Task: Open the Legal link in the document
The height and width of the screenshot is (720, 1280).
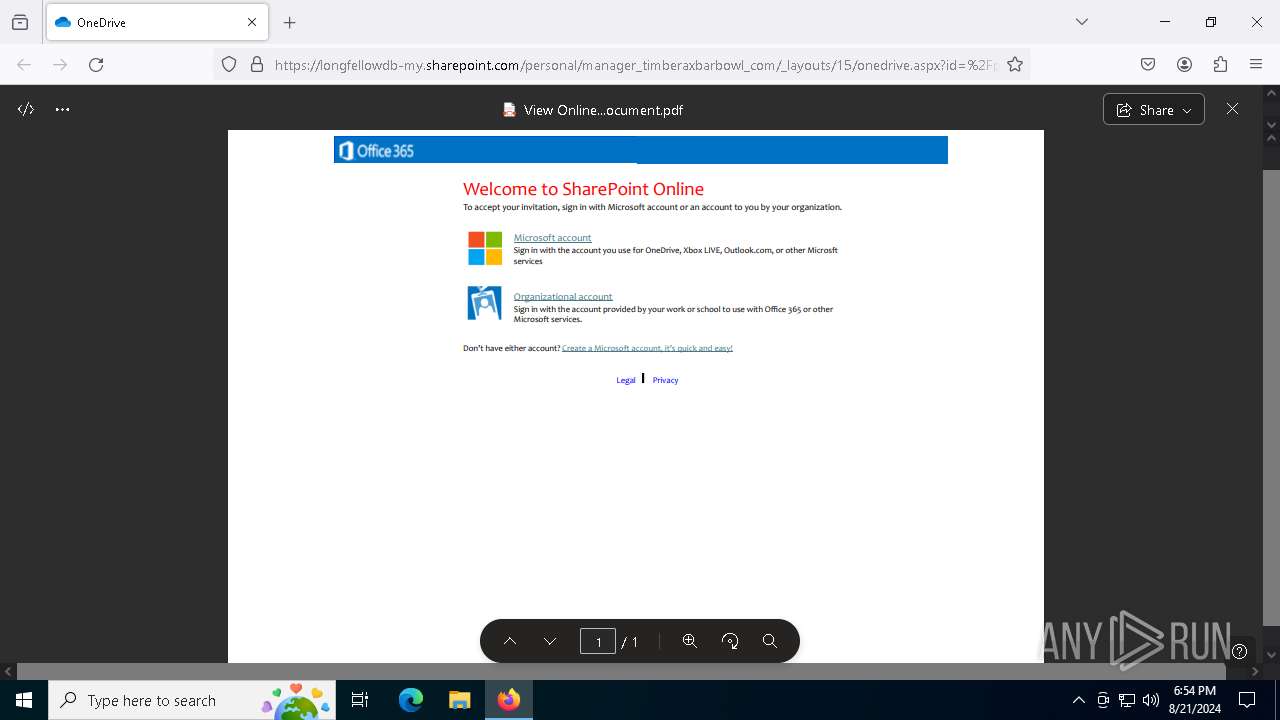Action: pos(626,380)
